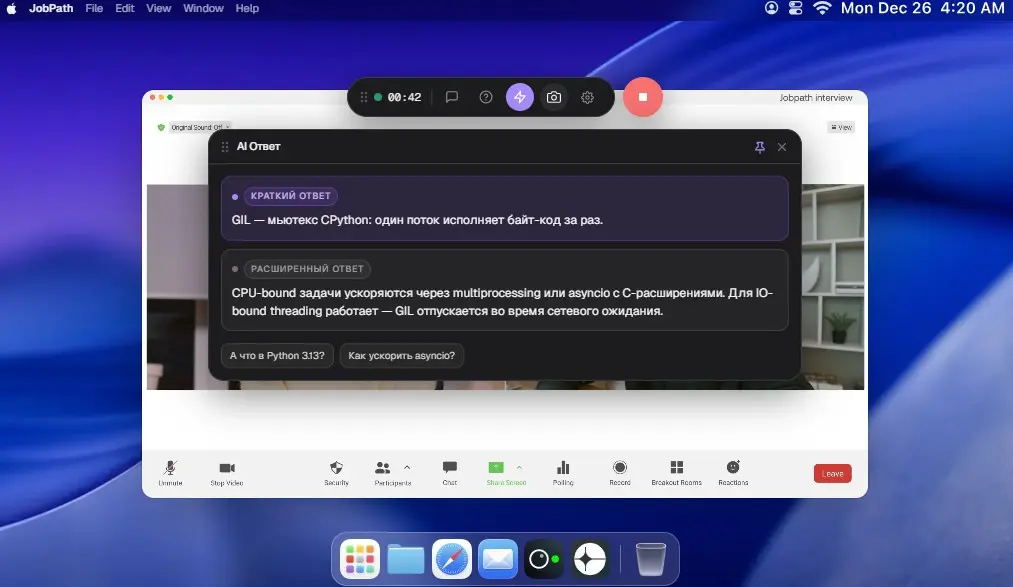
Task: Open the View button in the meeting window
Action: 841,127
